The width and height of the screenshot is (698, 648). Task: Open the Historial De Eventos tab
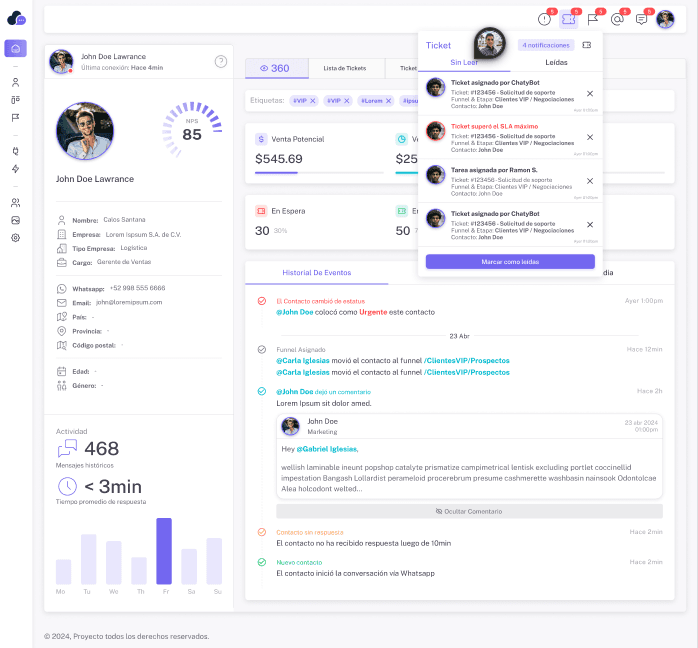click(317, 273)
